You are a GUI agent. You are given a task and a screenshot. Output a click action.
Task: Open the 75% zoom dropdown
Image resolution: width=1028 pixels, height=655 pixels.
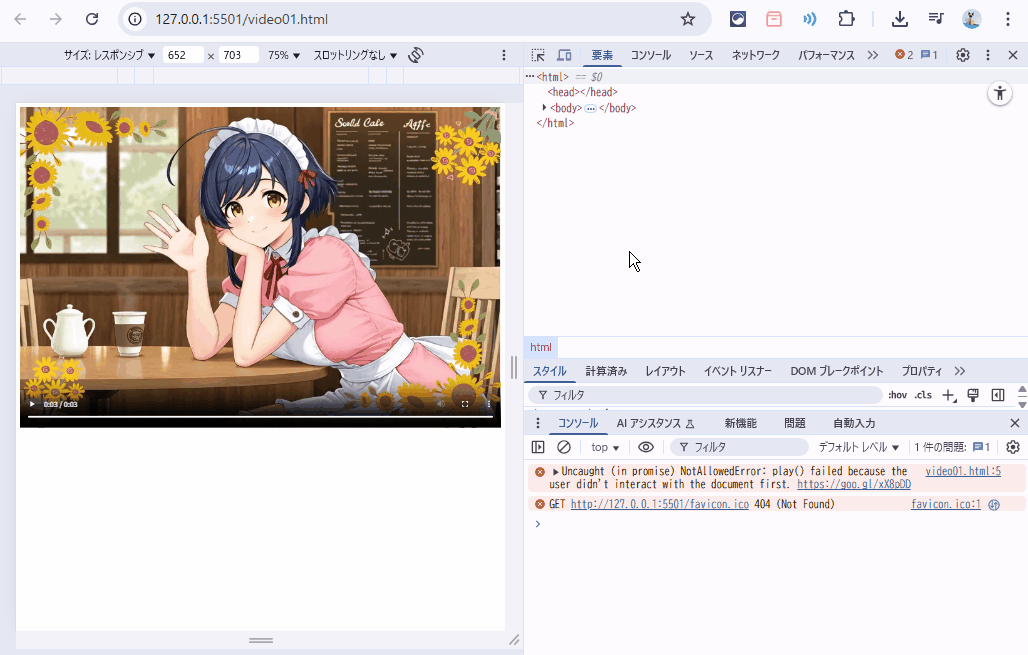(284, 56)
